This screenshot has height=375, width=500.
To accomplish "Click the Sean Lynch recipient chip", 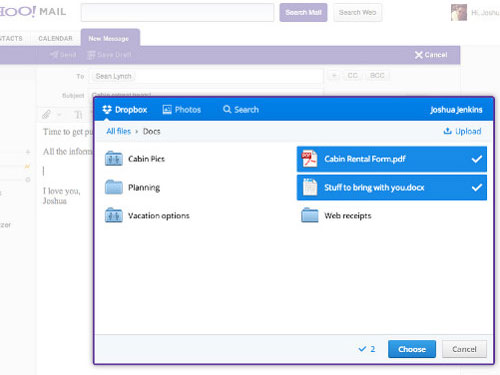I will [x=113, y=76].
